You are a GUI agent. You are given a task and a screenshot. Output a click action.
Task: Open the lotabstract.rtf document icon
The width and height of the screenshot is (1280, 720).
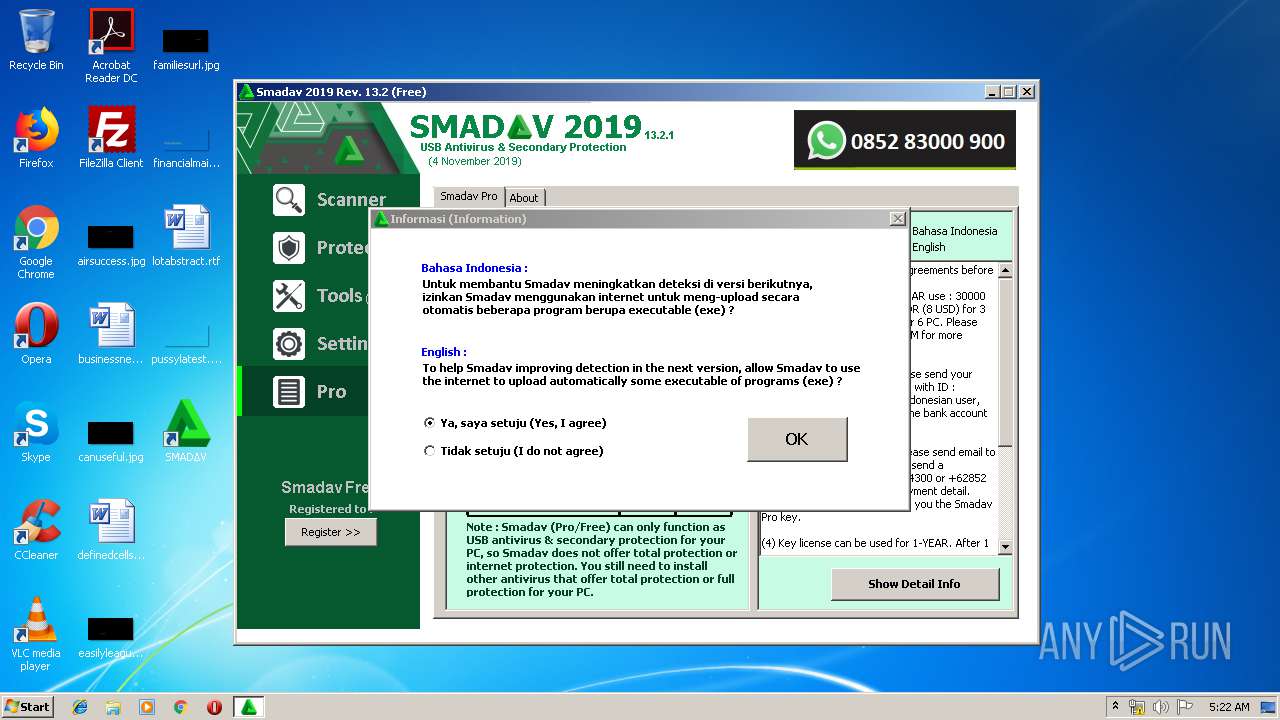click(x=186, y=236)
